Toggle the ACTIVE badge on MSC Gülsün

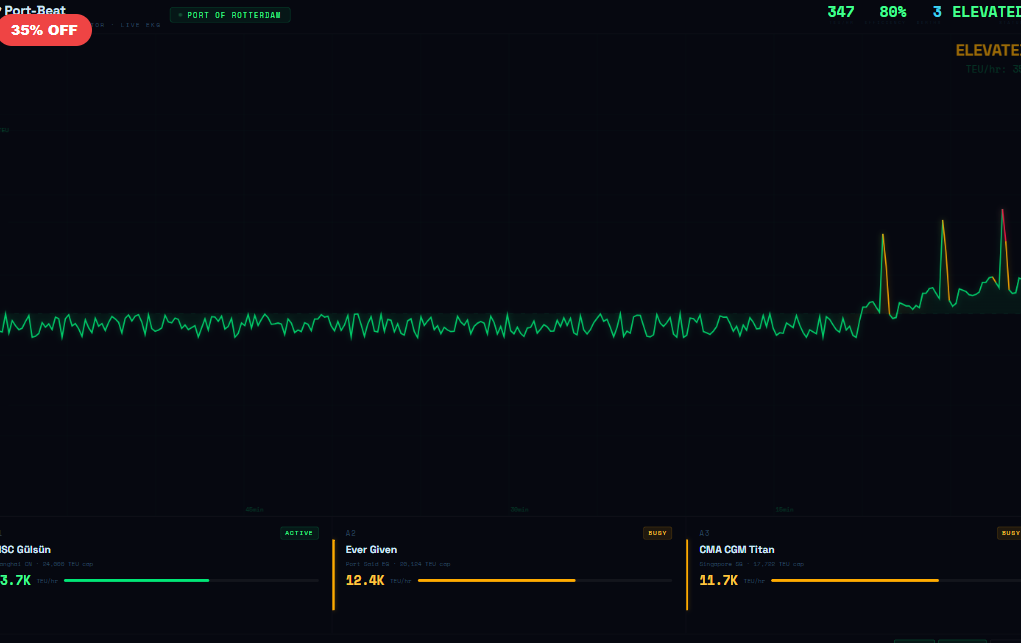298,533
